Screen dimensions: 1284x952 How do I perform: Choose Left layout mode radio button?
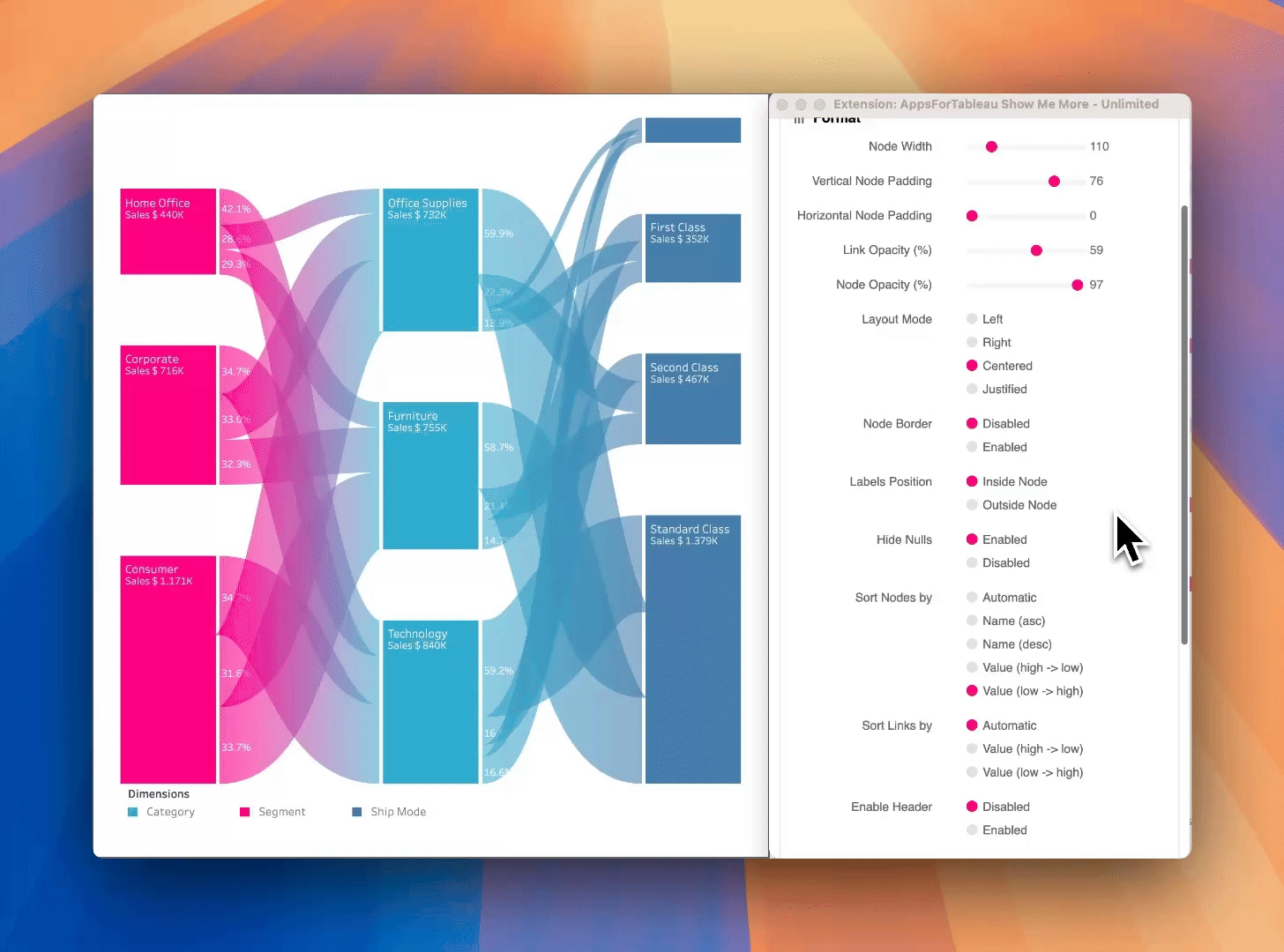click(972, 319)
